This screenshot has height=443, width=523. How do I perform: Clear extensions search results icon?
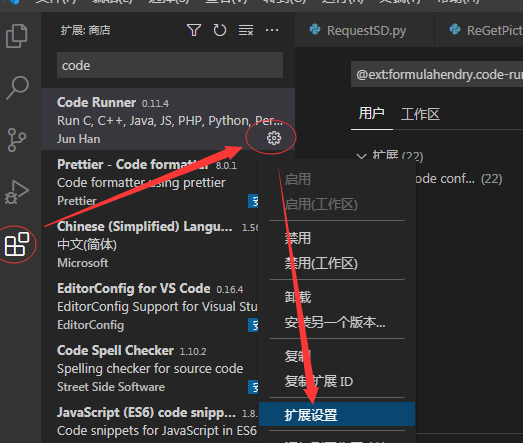[246, 30]
